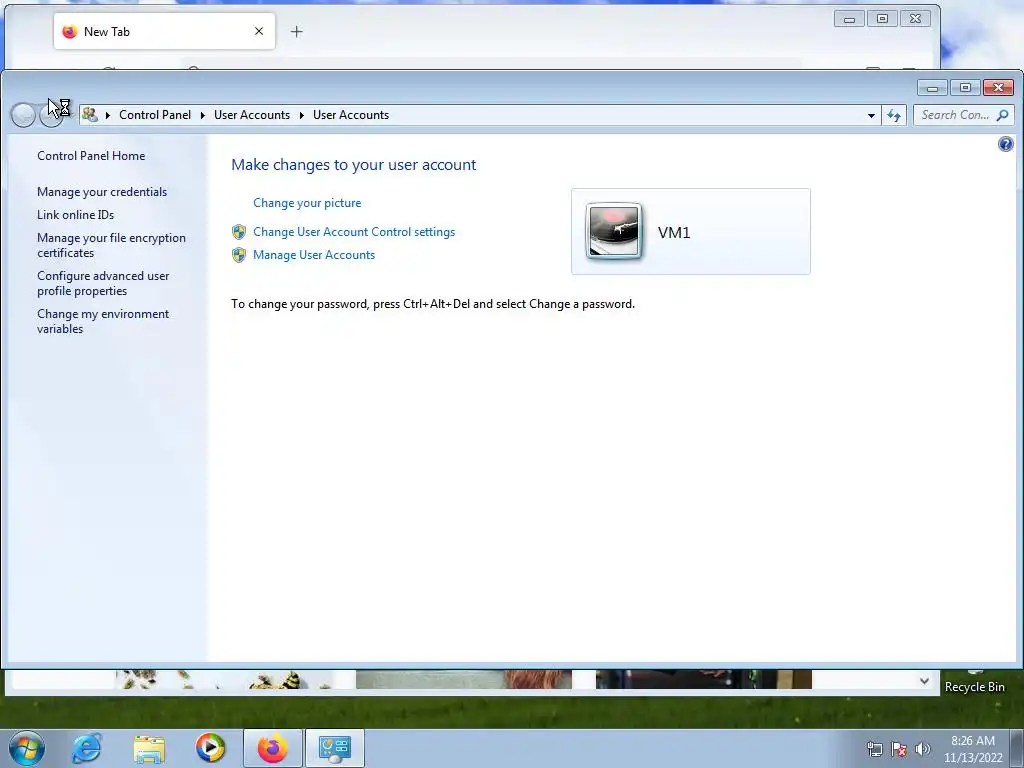Viewport: 1024px width, 768px height.
Task: Click the Recycle Bin desktop label
Action: click(974, 686)
